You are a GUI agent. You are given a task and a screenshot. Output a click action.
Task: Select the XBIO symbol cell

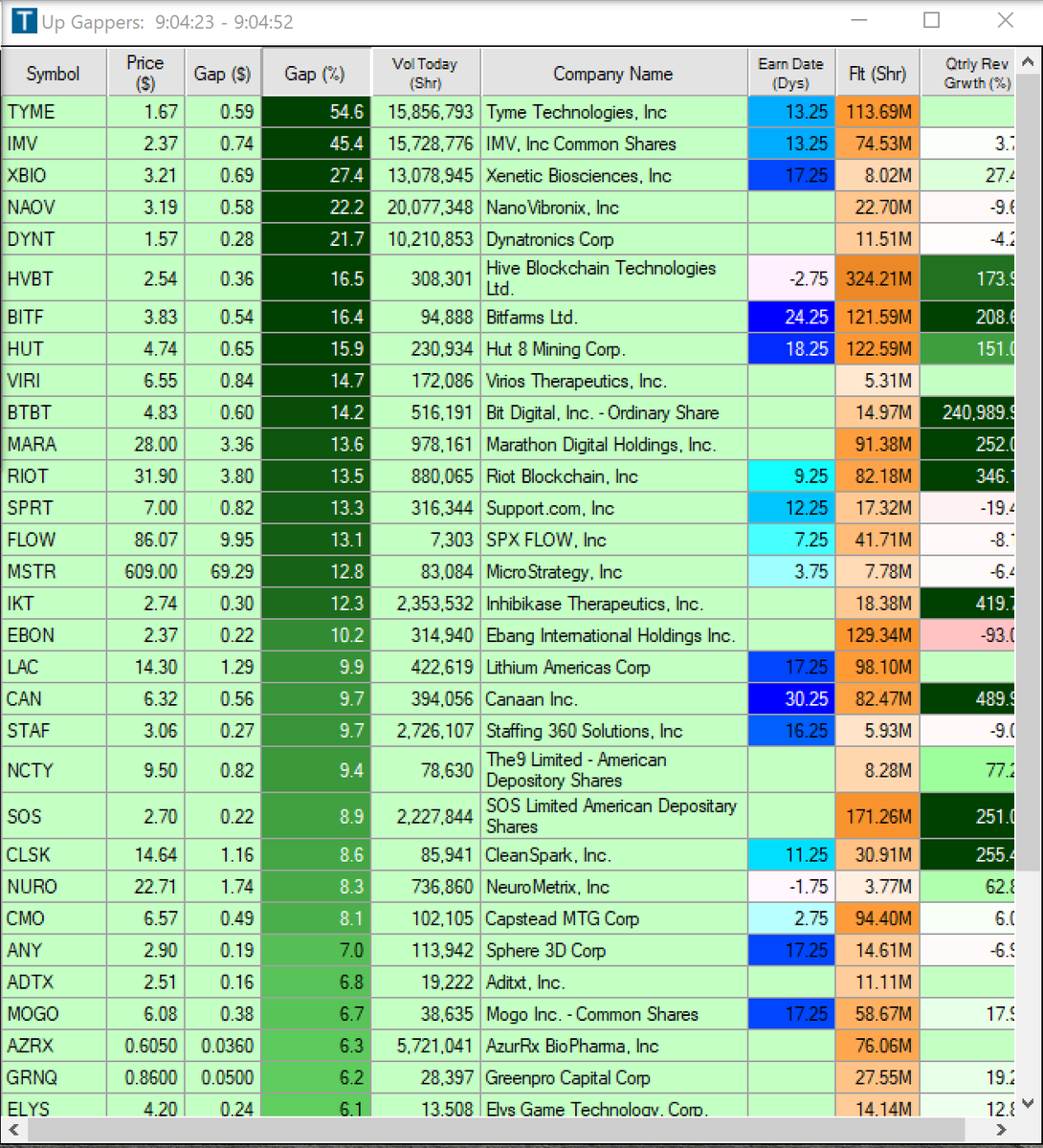point(54,175)
